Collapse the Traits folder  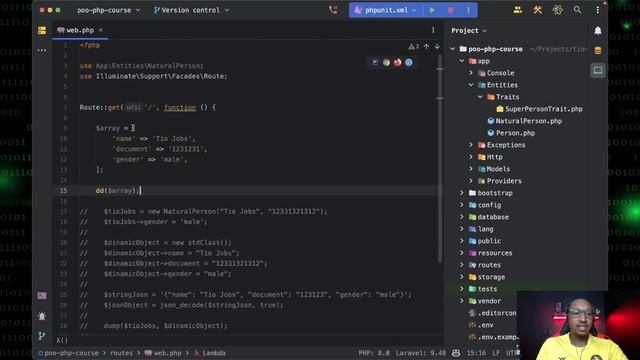(x=480, y=97)
